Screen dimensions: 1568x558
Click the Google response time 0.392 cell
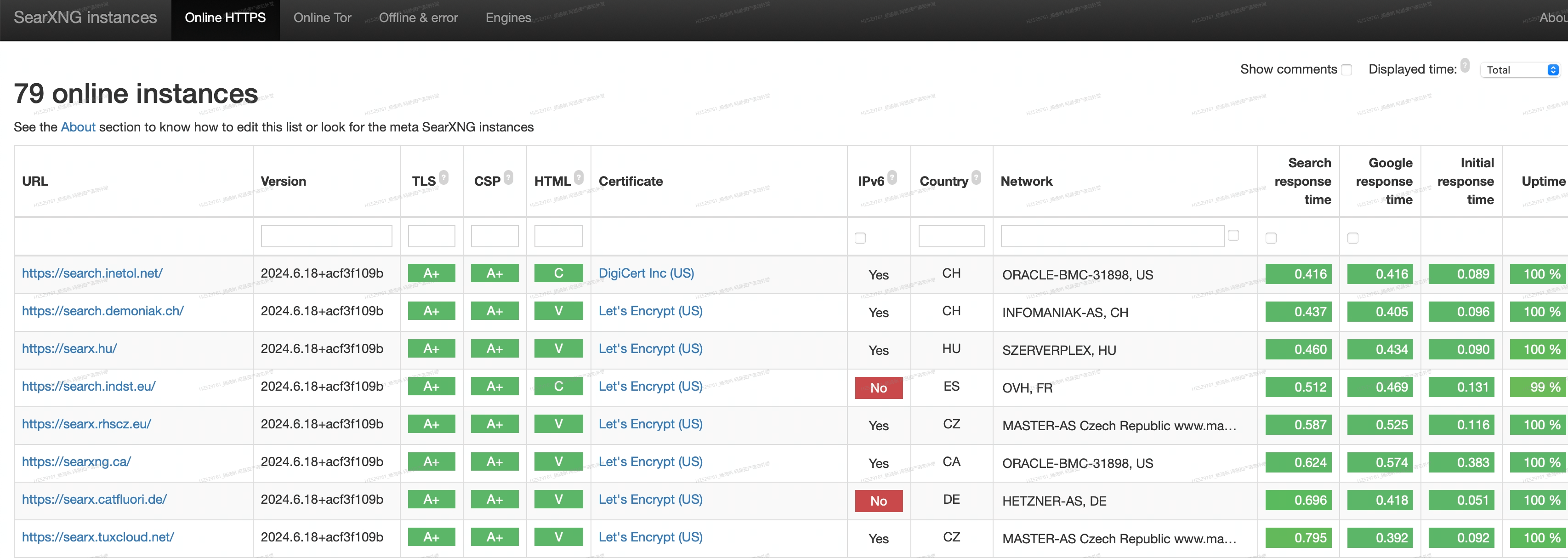pyautogui.click(x=1381, y=538)
